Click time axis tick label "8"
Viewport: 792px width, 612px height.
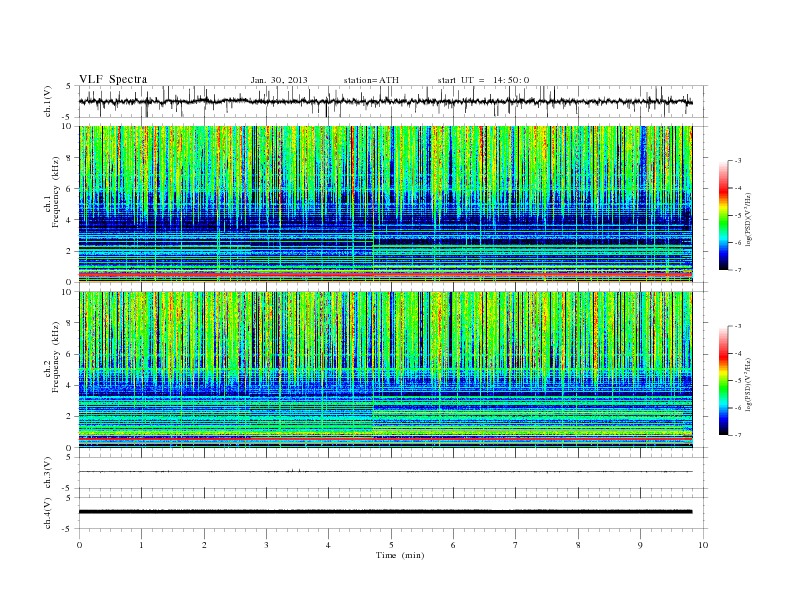[578, 545]
